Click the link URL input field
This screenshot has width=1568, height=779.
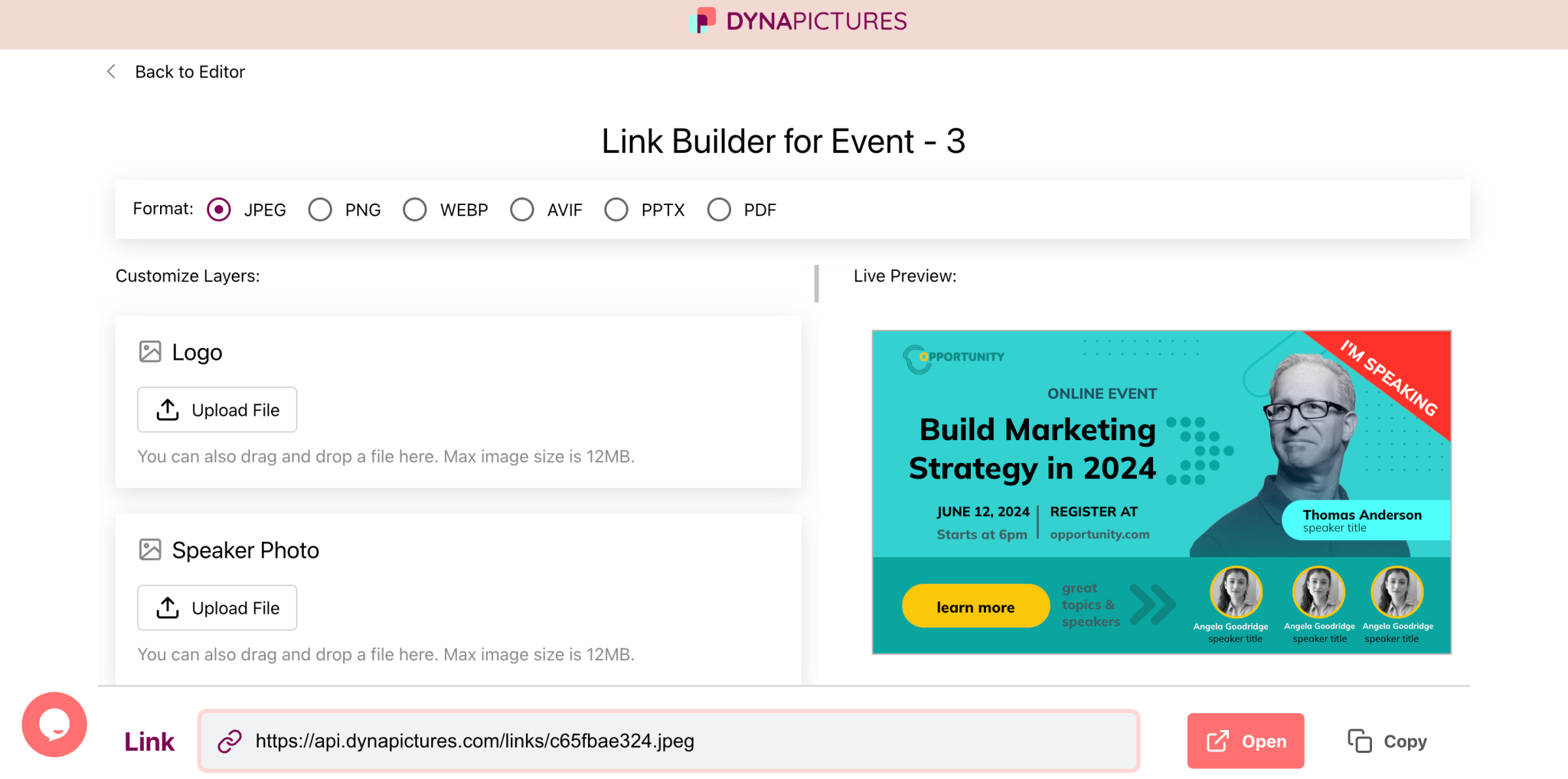click(x=668, y=741)
